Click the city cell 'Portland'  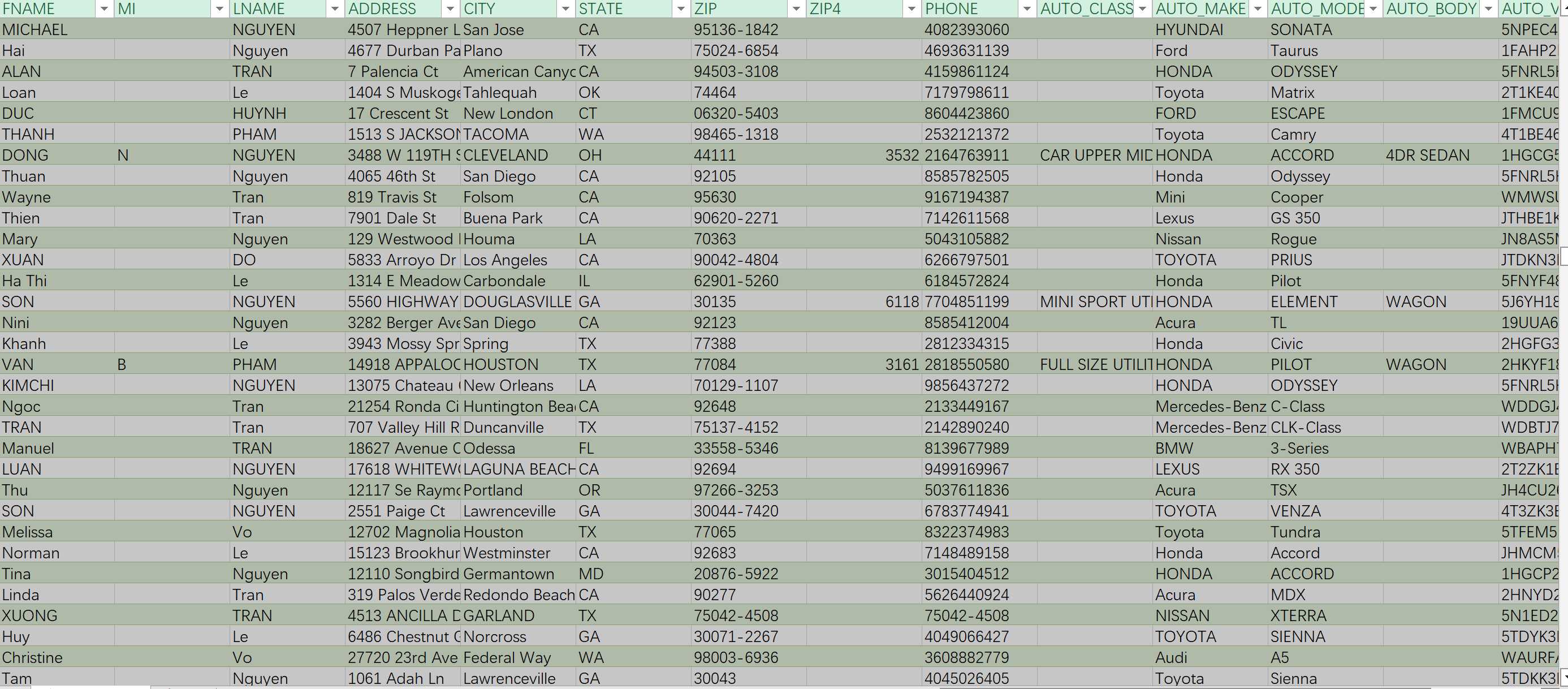click(x=518, y=490)
